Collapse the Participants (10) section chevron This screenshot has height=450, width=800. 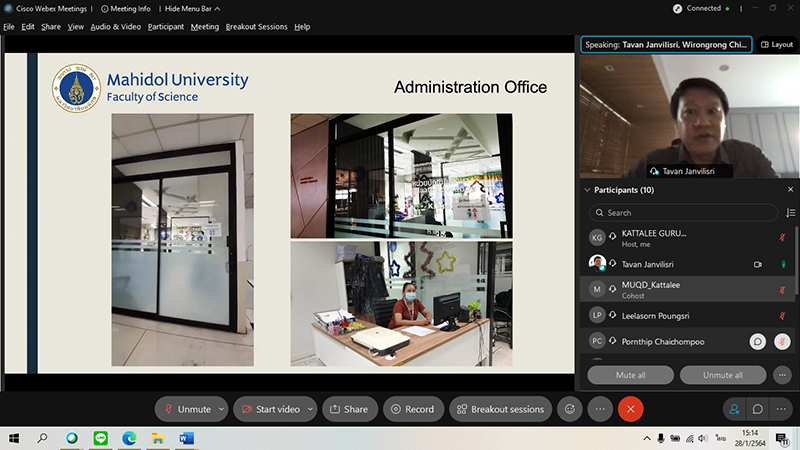pyautogui.click(x=586, y=189)
